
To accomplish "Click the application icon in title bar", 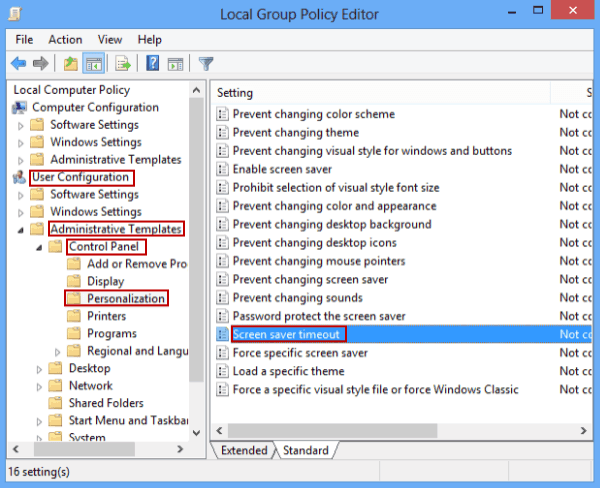I will [15, 14].
